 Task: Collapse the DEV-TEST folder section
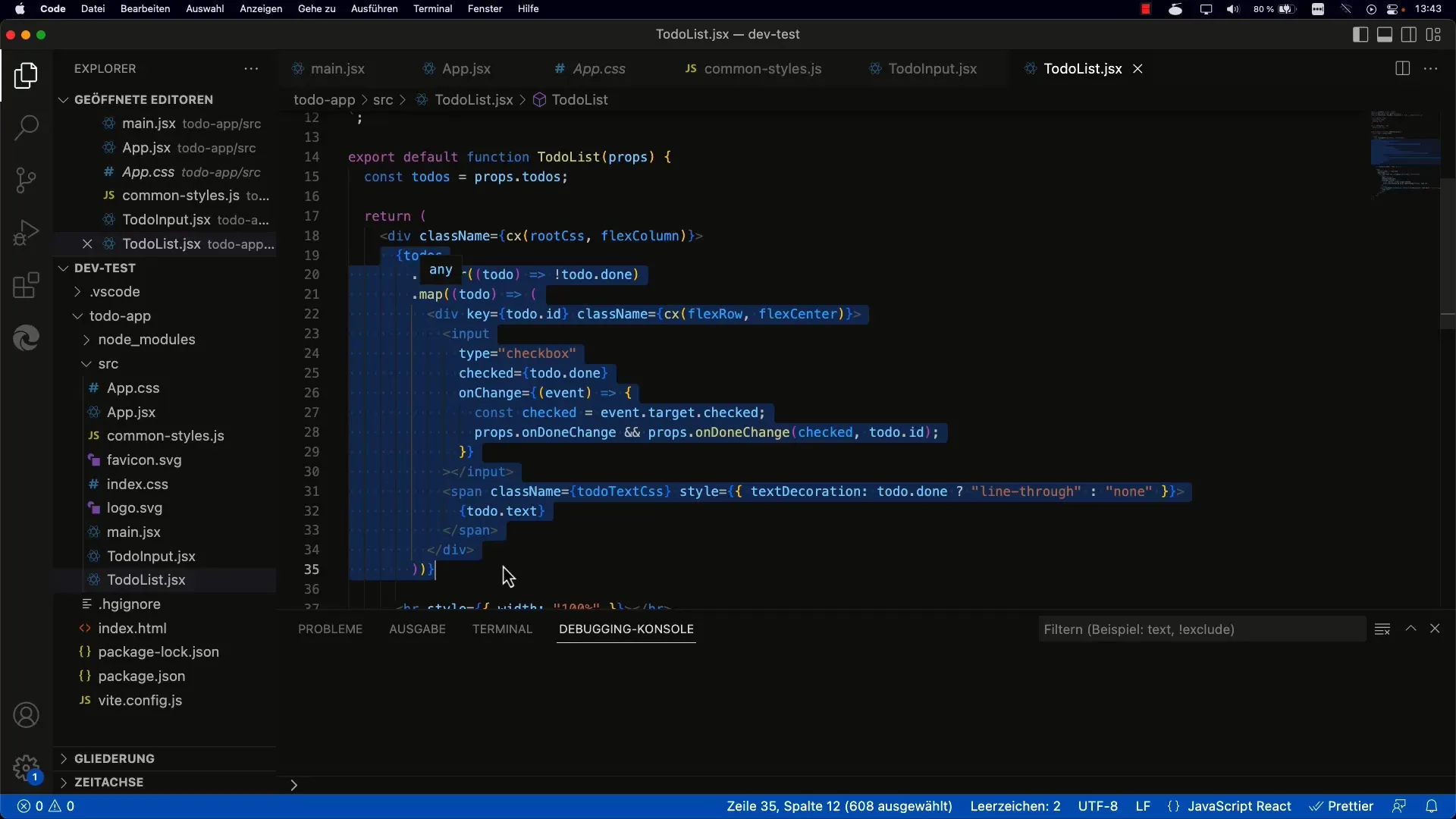point(105,268)
